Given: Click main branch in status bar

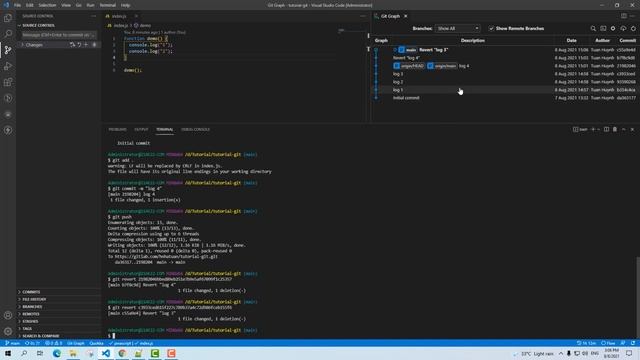Looking at the screenshot, I should [12, 343].
